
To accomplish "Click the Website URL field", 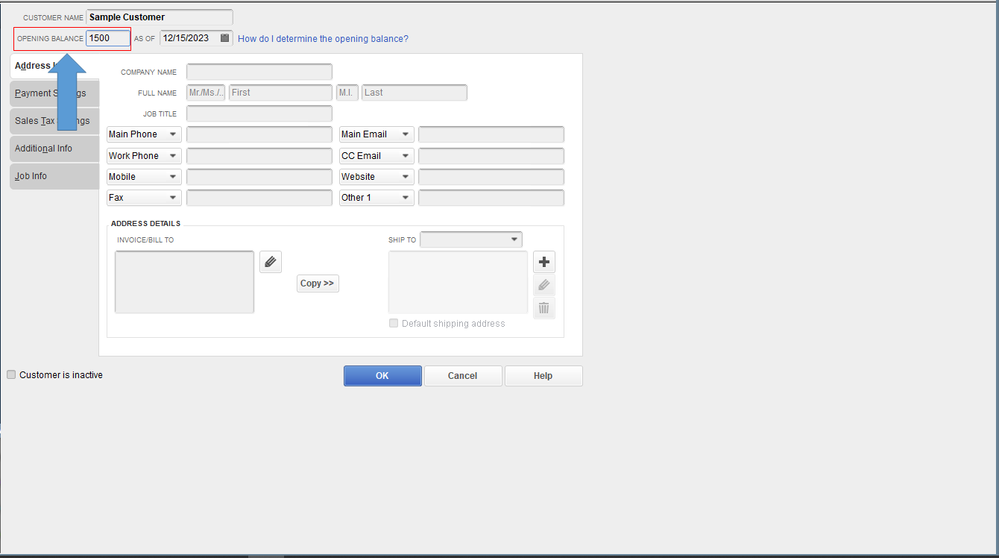I will pos(491,177).
